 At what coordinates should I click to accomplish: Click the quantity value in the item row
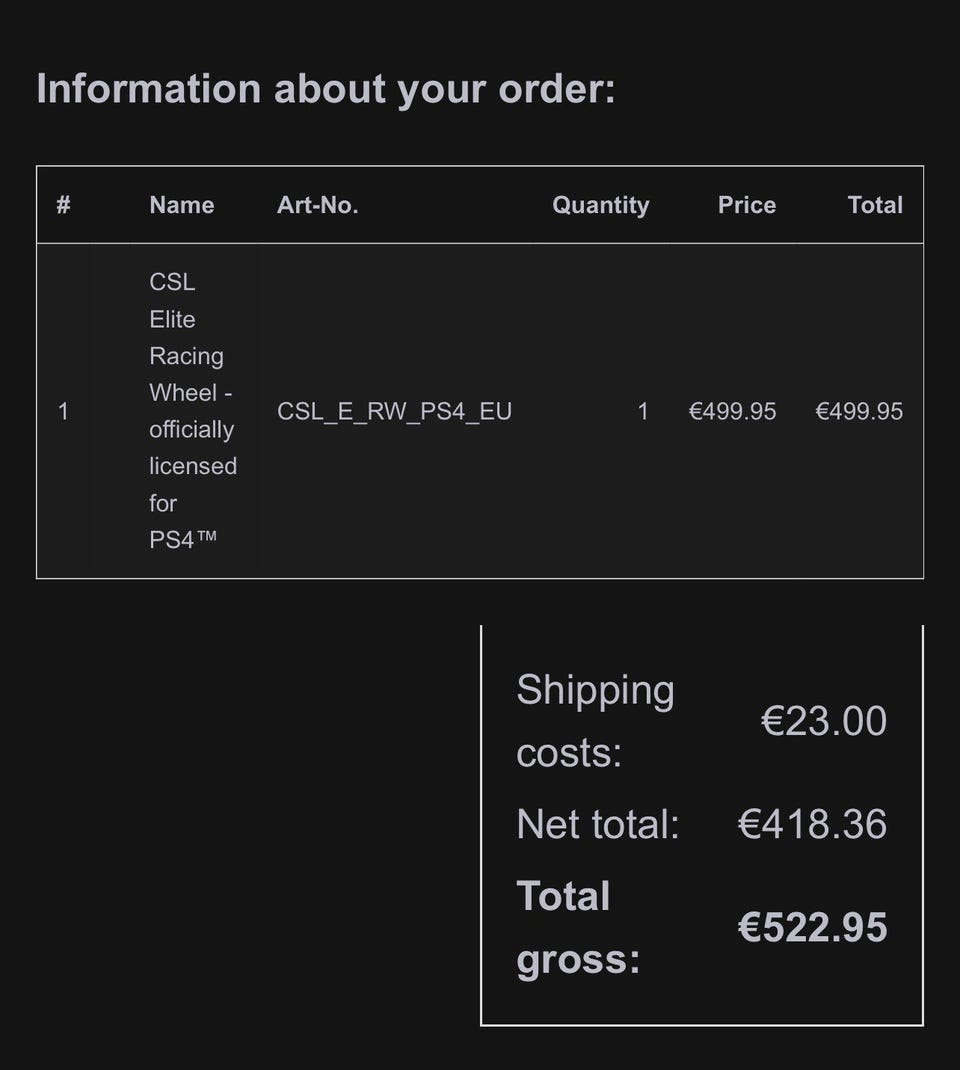(643, 411)
